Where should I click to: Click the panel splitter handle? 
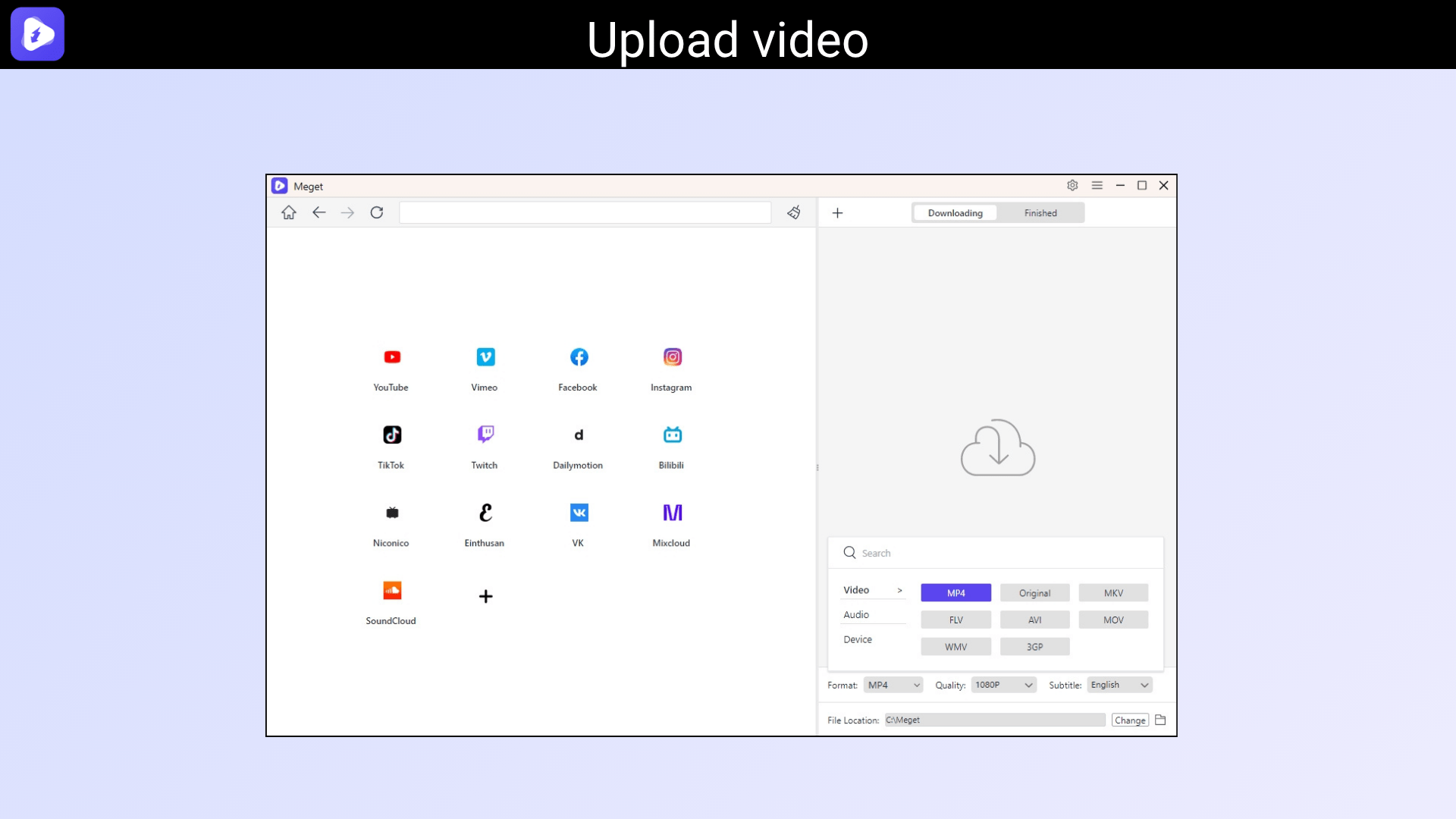point(817,468)
